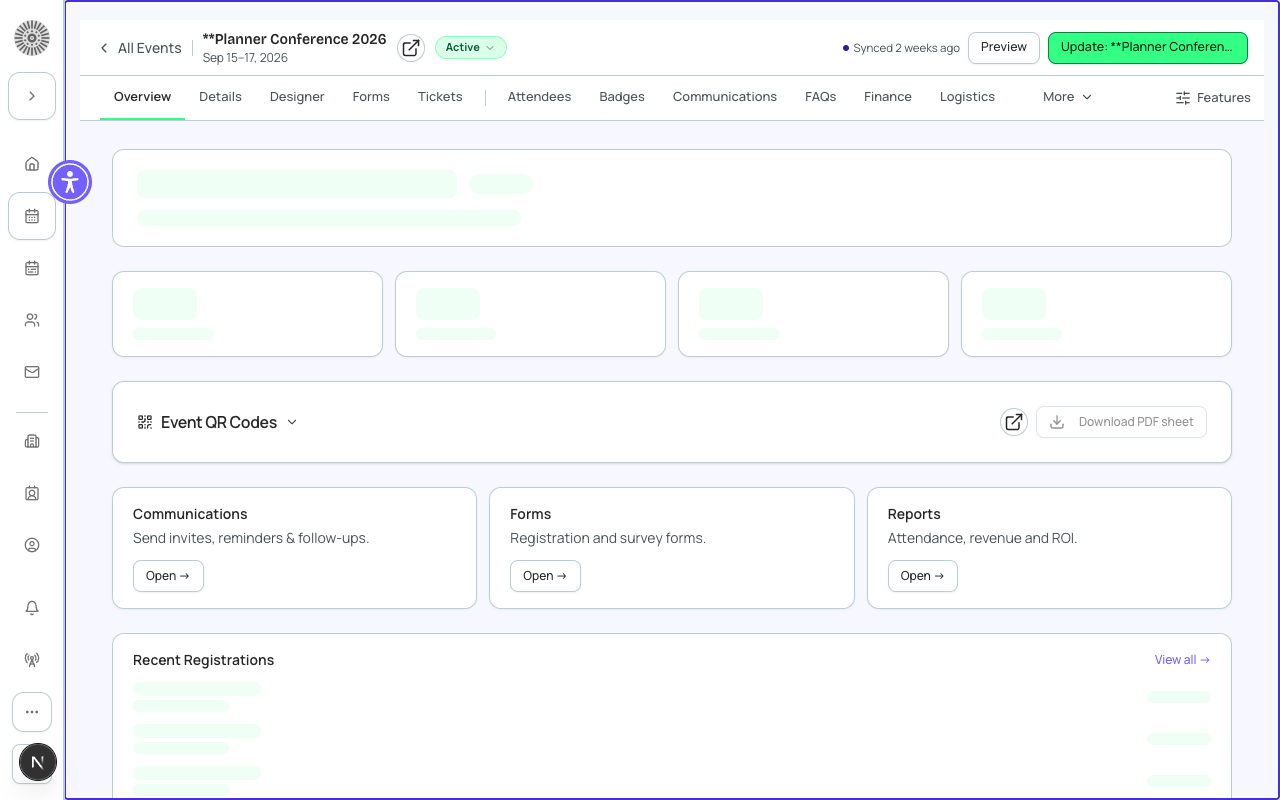Go back to All Events
Image resolution: width=1280 pixels, height=800 pixels.
(140, 48)
